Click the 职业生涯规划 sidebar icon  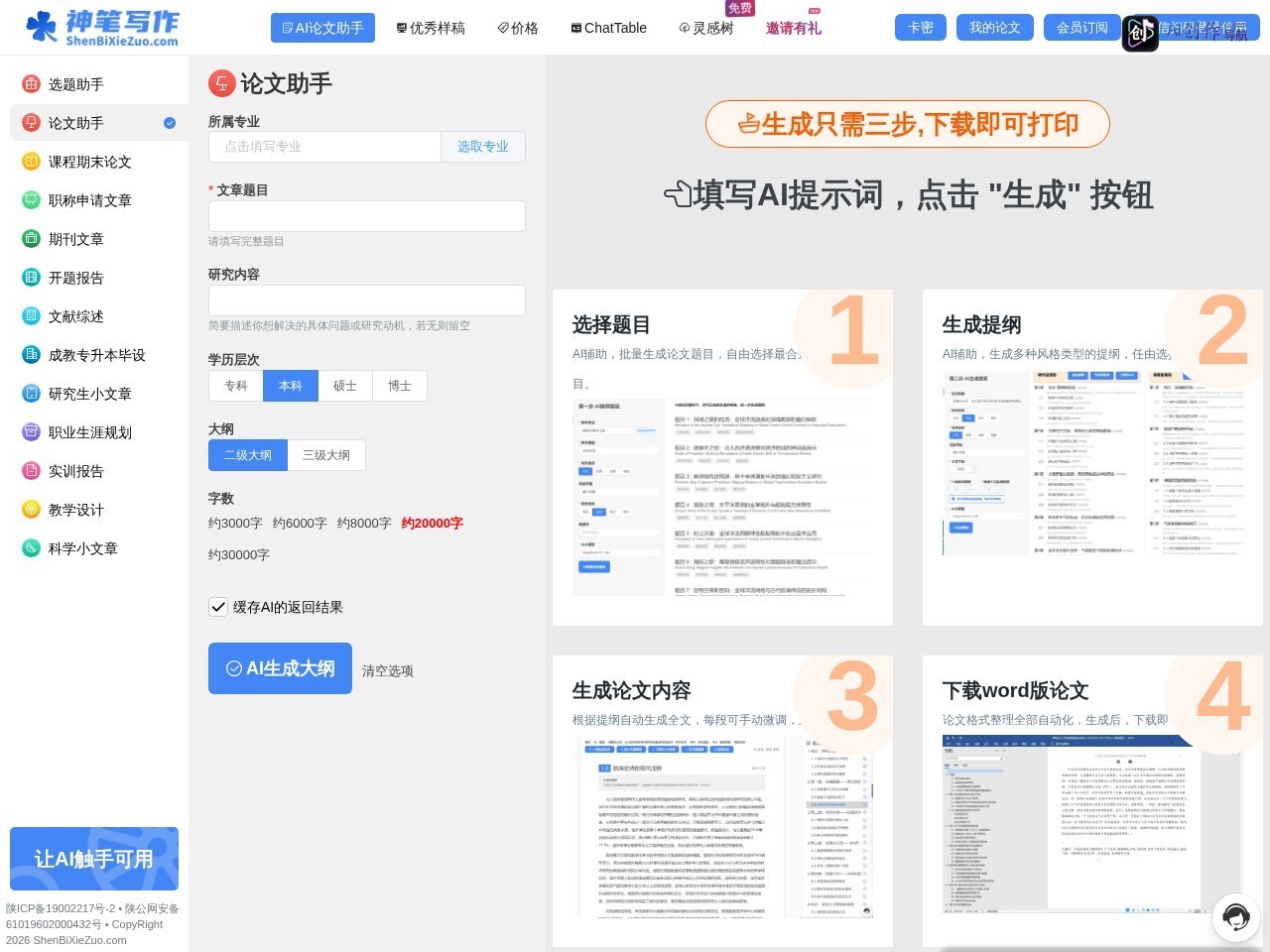click(31, 432)
